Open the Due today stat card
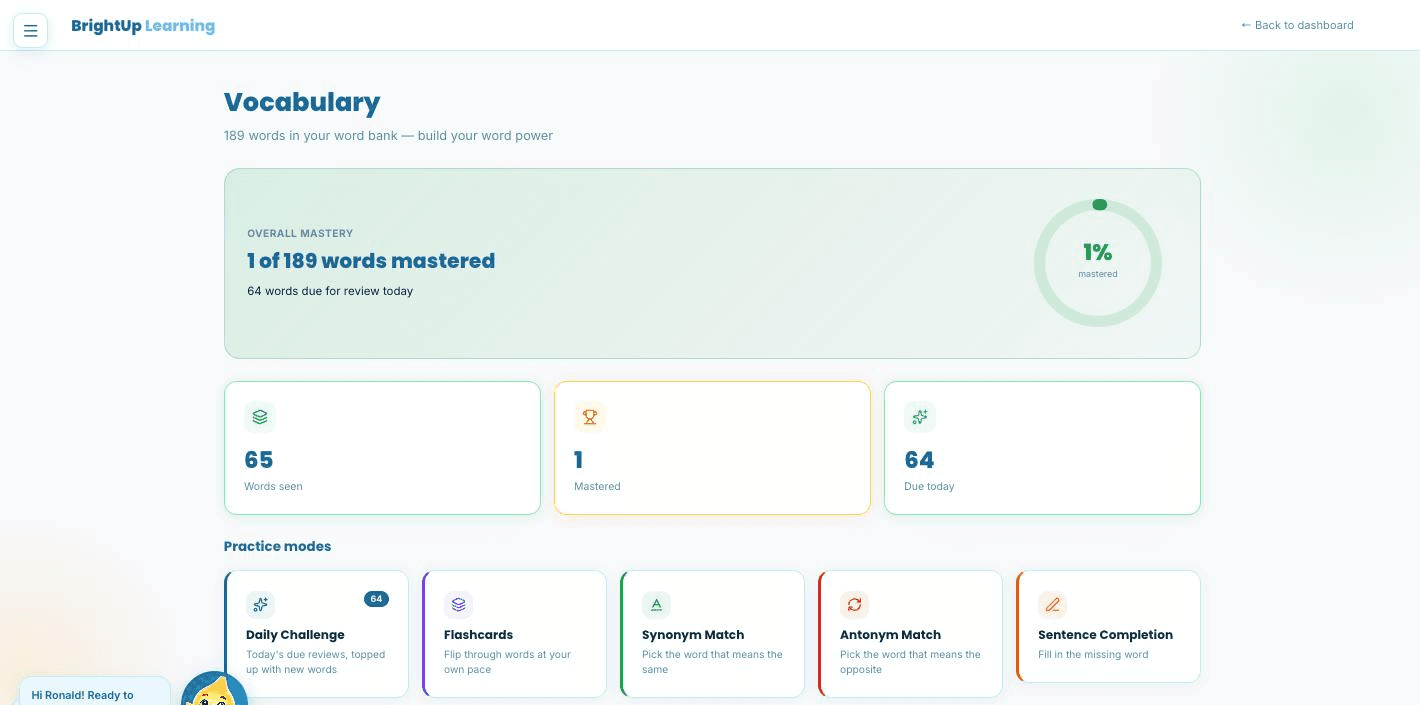The height and width of the screenshot is (705, 1420). click(x=1042, y=448)
